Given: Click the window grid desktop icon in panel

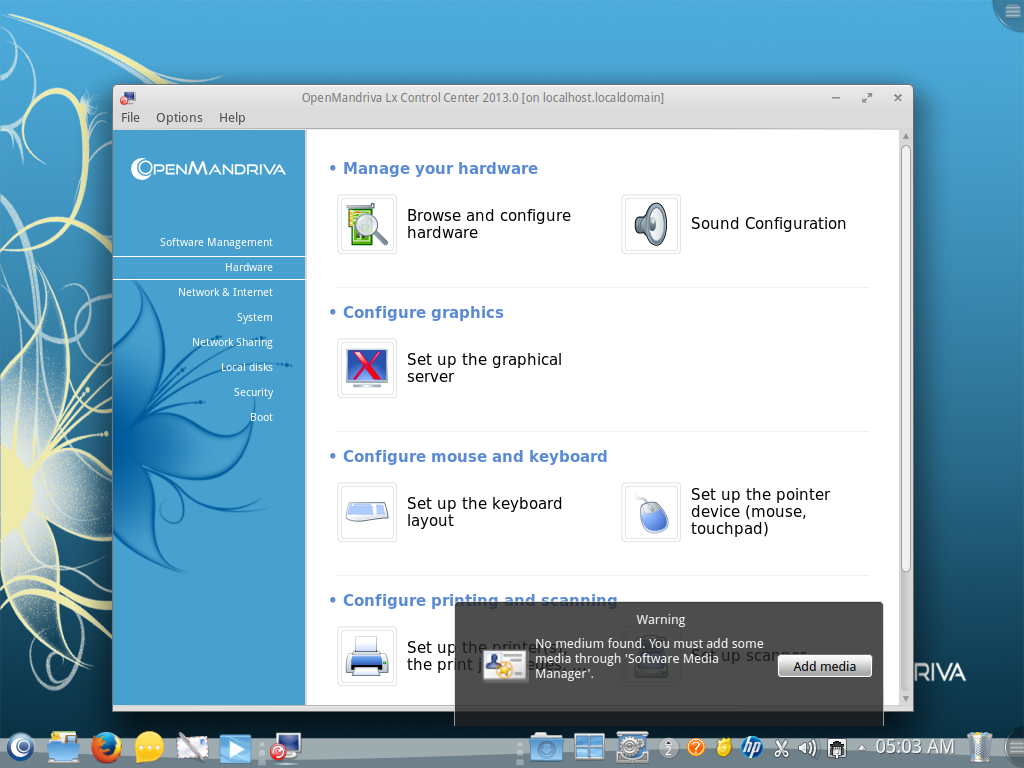Looking at the screenshot, I should pos(589,746).
